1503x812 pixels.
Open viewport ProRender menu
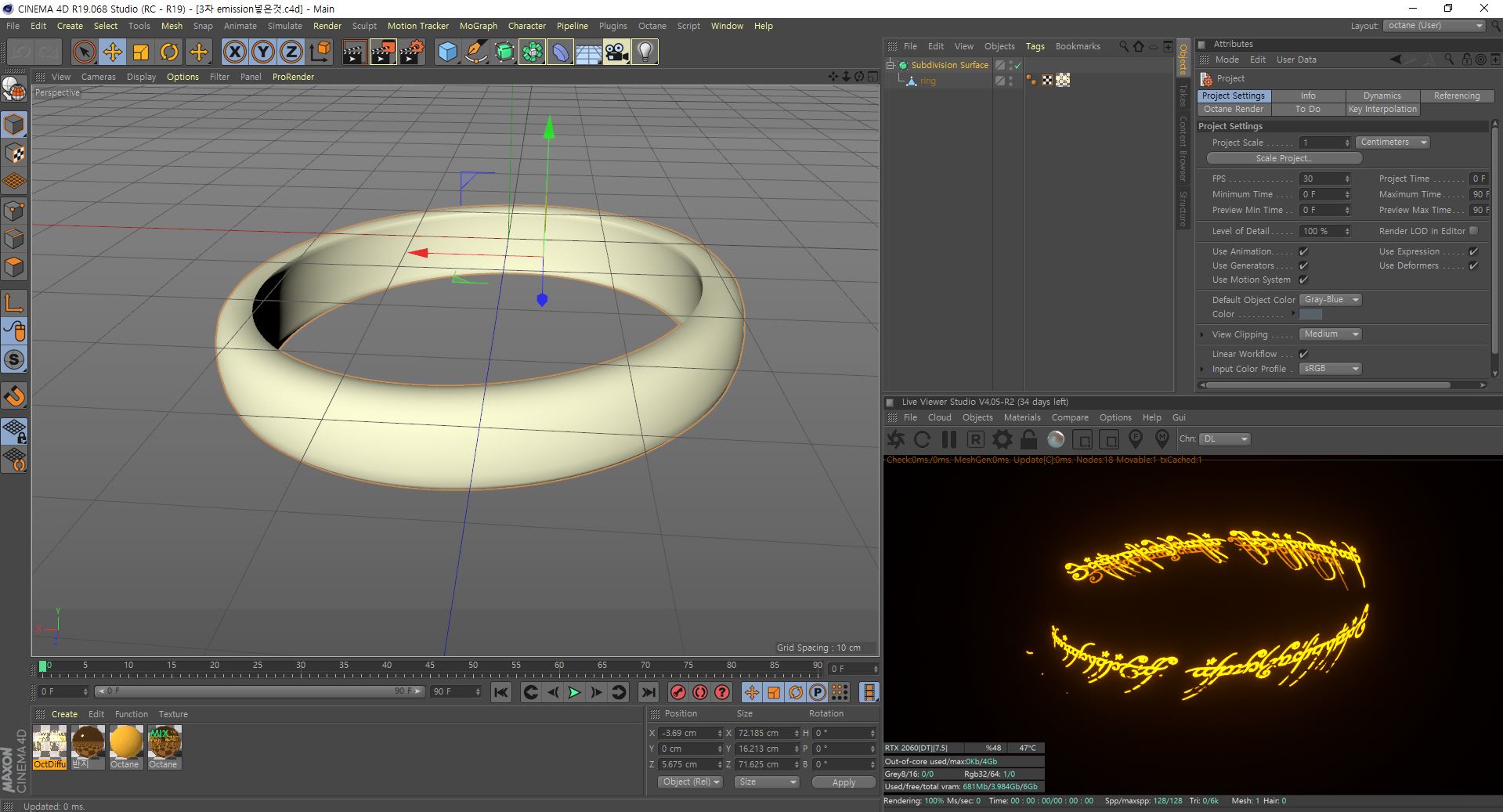pyautogui.click(x=293, y=77)
